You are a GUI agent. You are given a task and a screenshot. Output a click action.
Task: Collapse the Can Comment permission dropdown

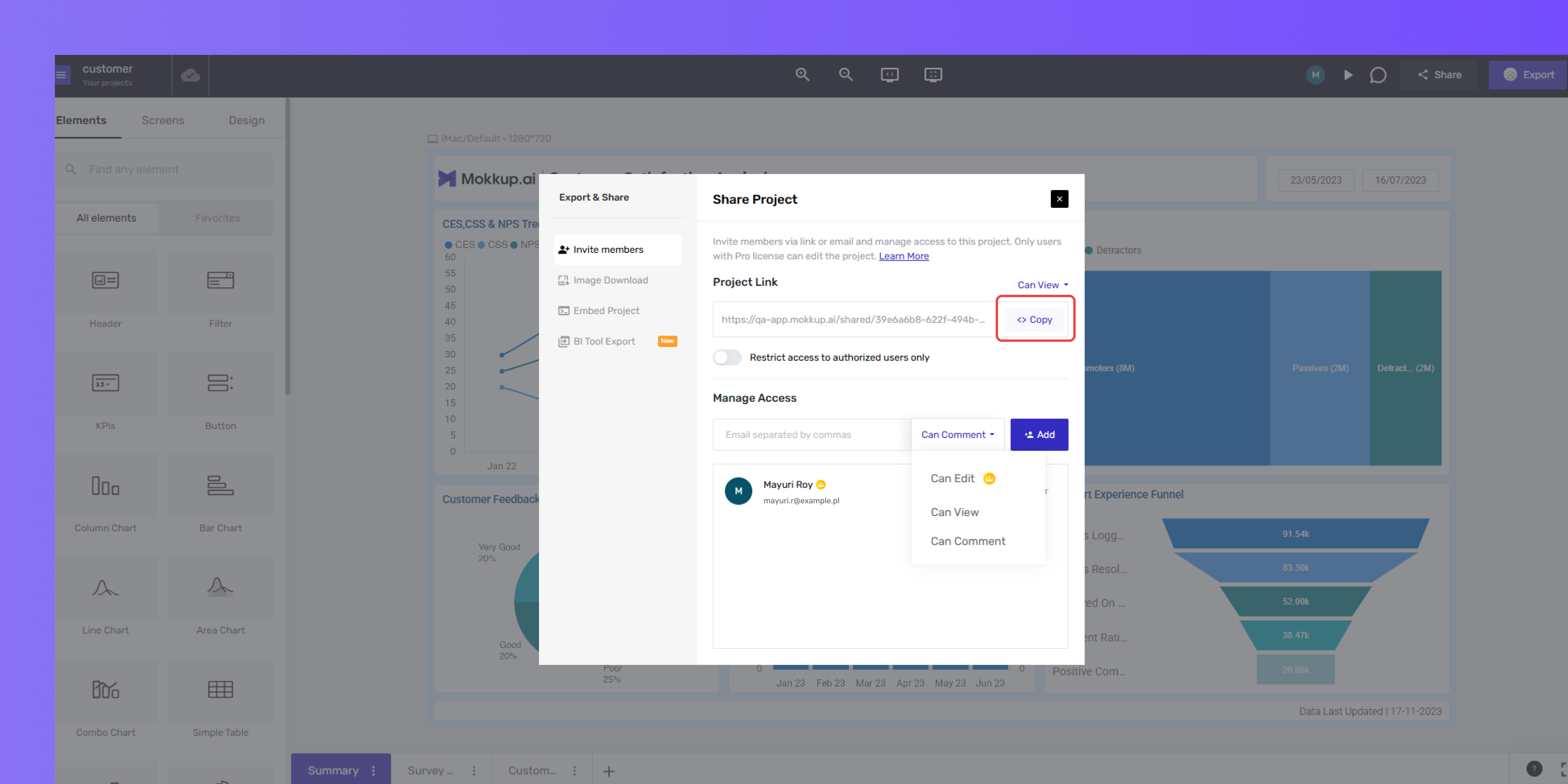958,435
